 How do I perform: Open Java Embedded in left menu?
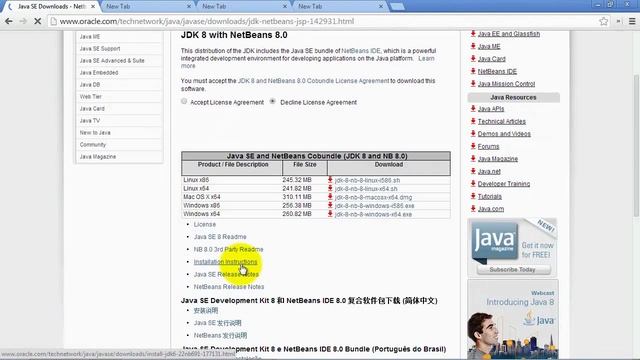(99, 72)
